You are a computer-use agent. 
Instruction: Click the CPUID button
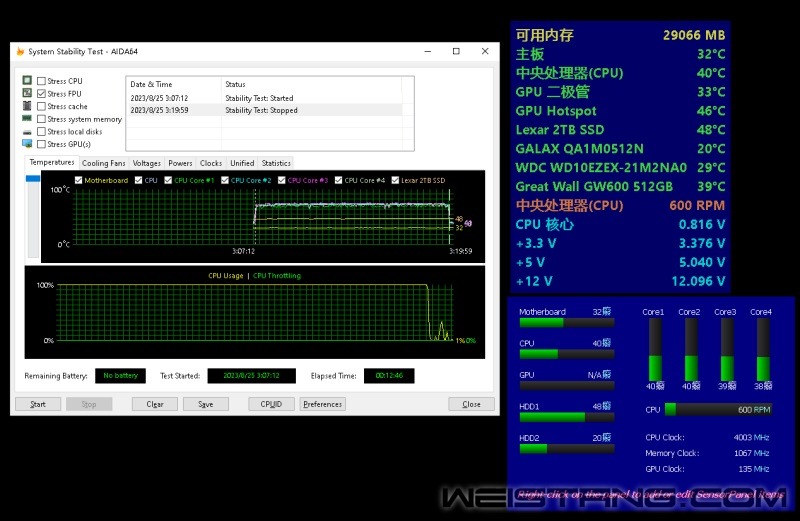point(271,404)
